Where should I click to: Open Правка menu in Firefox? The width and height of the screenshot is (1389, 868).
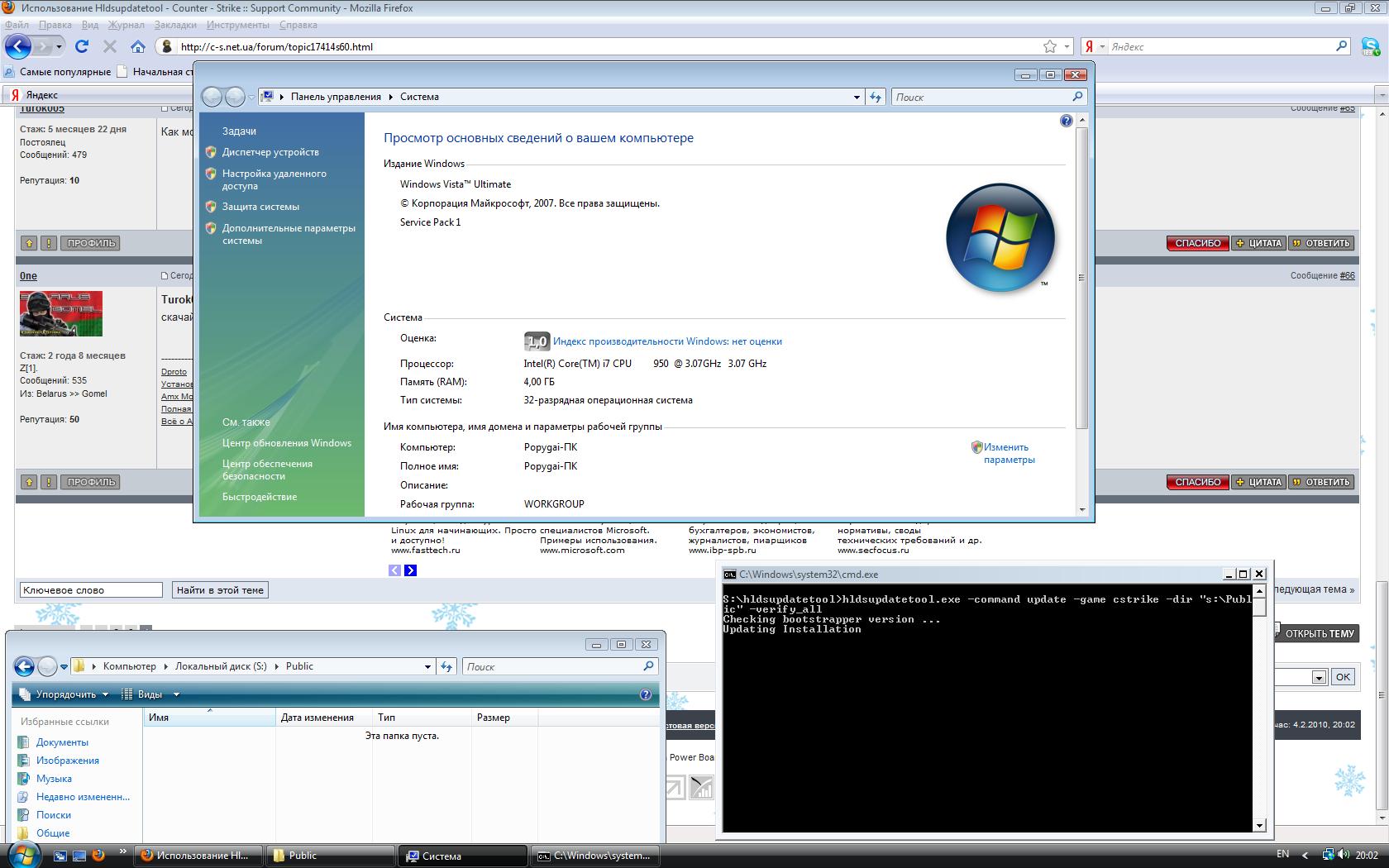pos(55,25)
